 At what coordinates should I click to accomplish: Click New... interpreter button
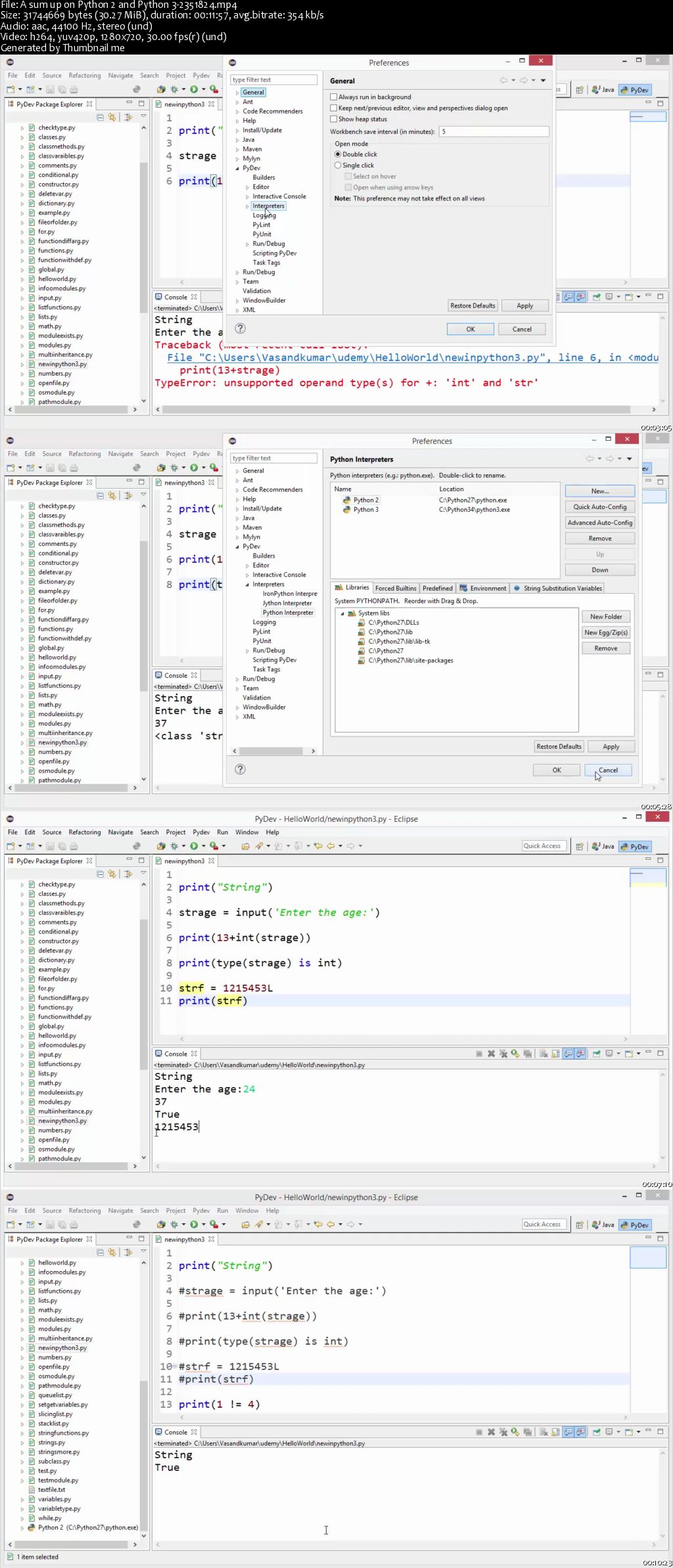600,491
